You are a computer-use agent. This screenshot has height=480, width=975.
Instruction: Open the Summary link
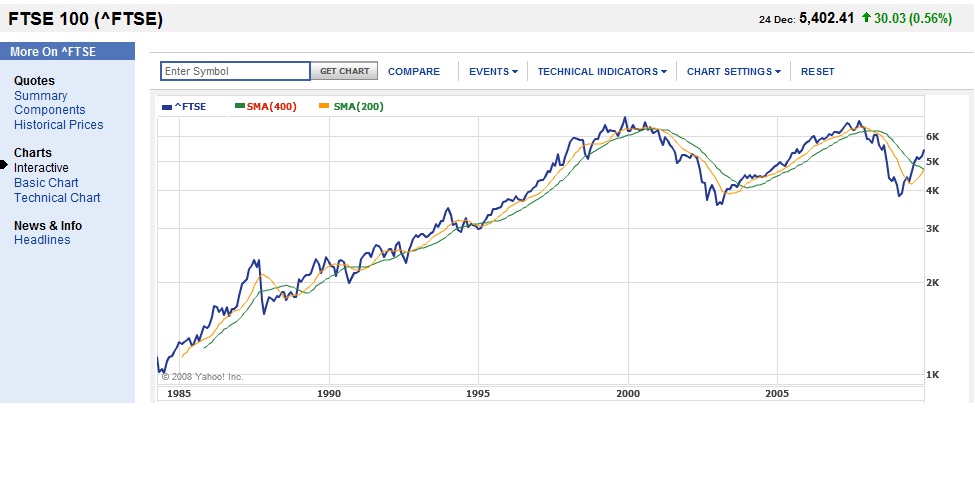(x=40, y=96)
